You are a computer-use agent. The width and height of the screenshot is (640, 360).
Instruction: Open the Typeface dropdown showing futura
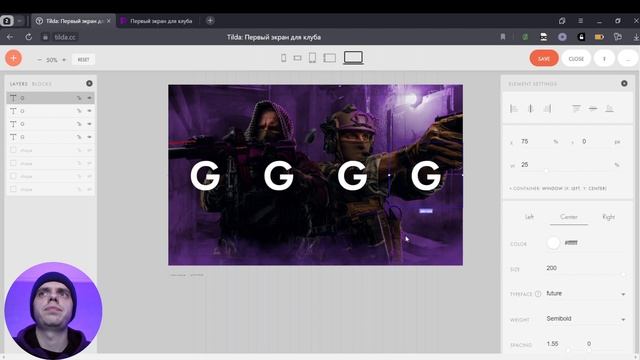[x=586, y=293]
